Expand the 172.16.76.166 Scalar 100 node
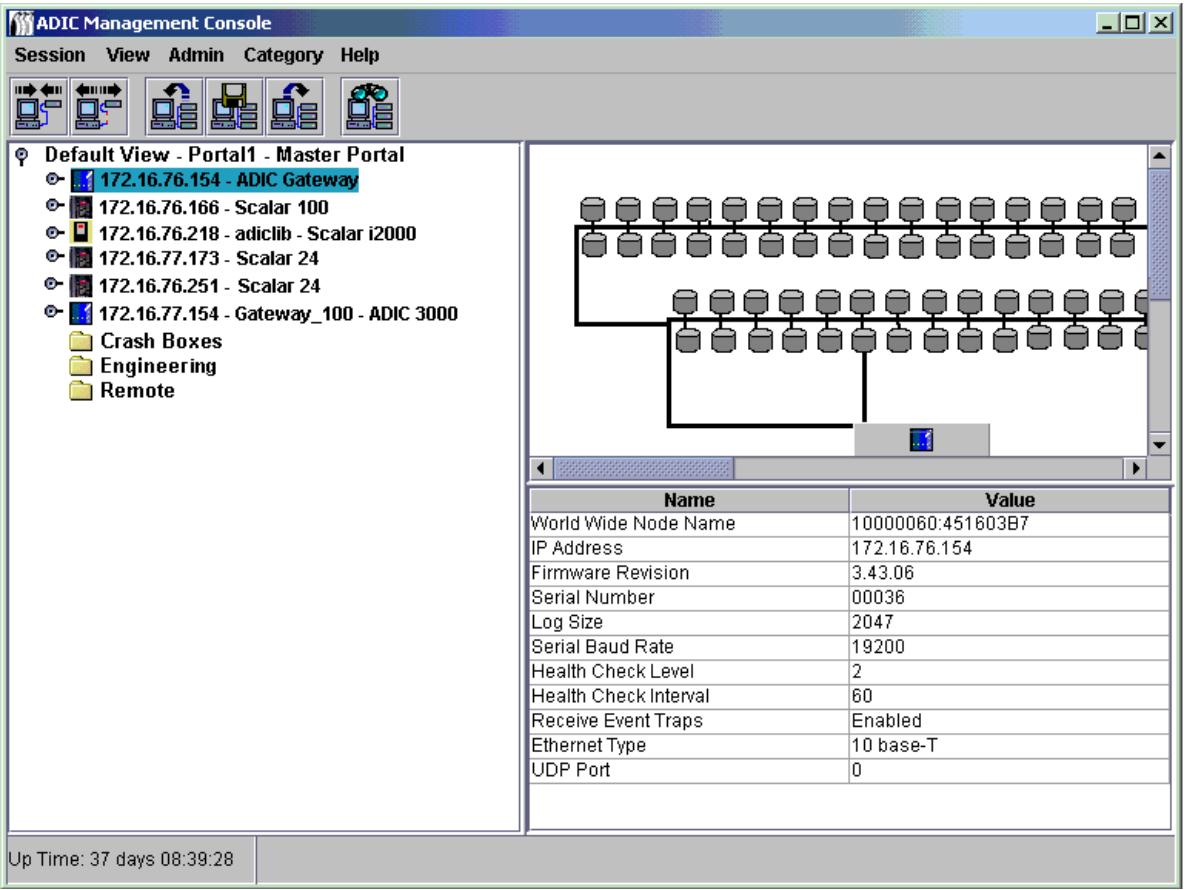 54,206
